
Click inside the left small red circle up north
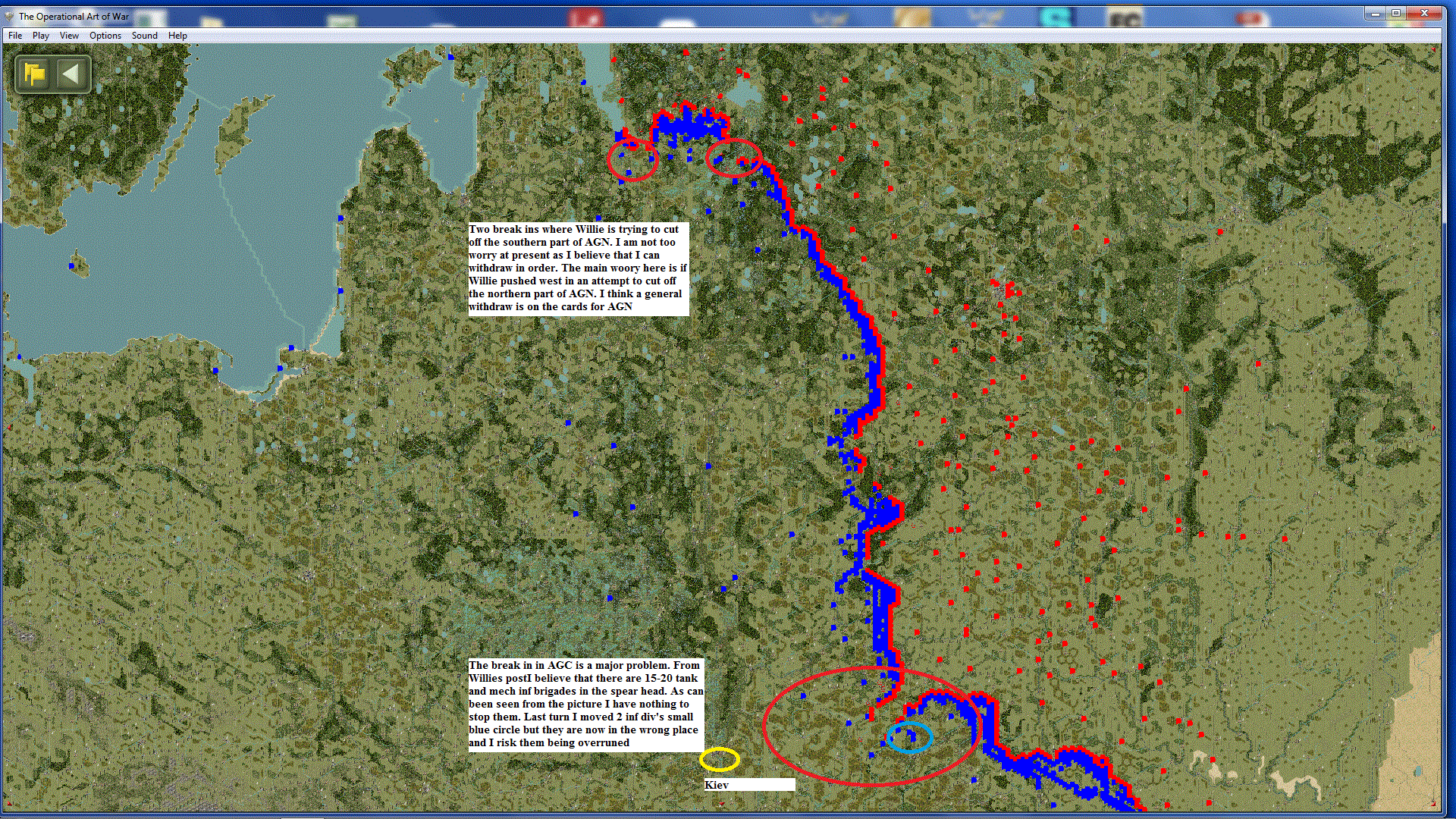(x=632, y=160)
